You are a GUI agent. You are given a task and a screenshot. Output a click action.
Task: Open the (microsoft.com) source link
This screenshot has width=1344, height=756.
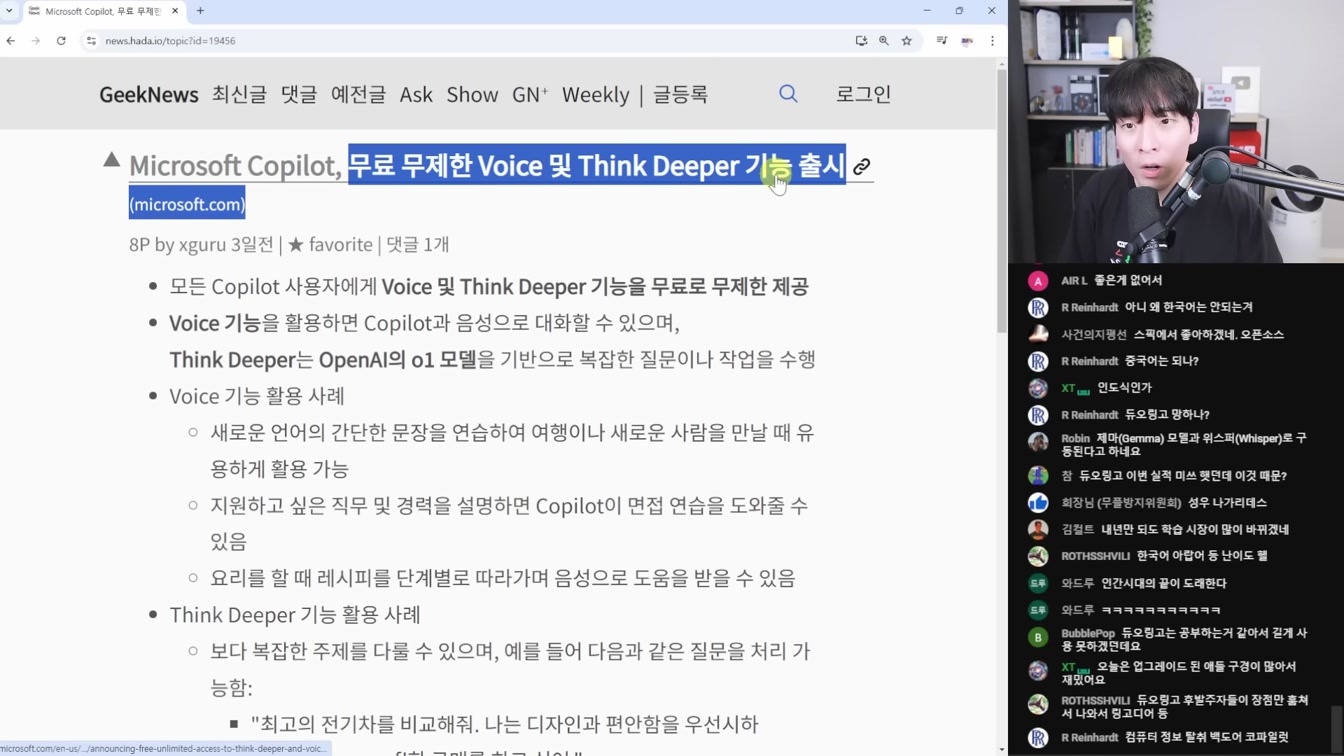coord(187,204)
